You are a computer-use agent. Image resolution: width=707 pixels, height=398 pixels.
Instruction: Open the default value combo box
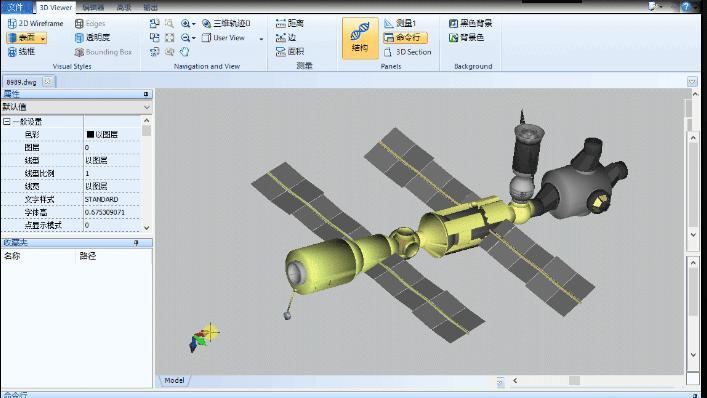click(x=77, y=107)
